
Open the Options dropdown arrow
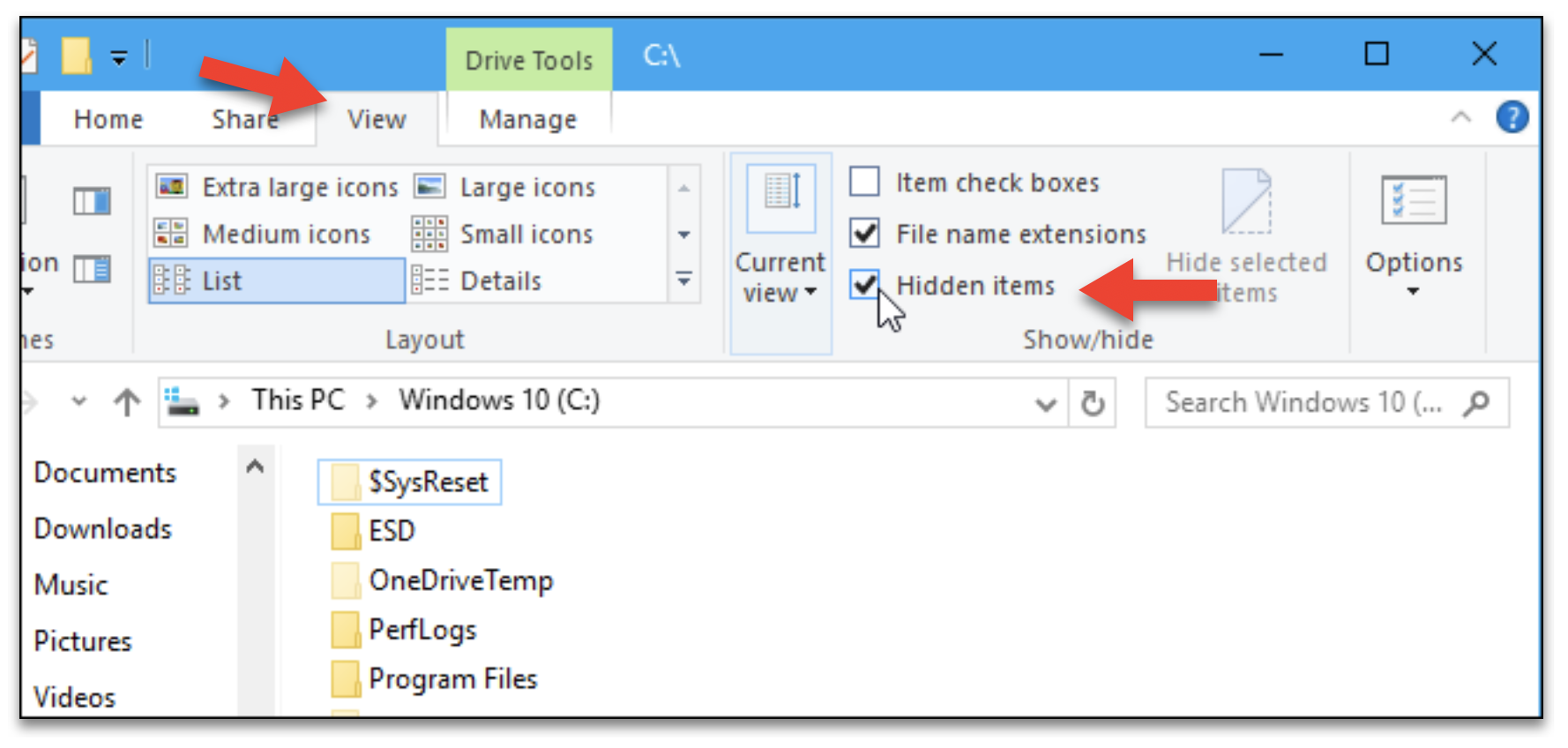click(x=1413, y=291)
